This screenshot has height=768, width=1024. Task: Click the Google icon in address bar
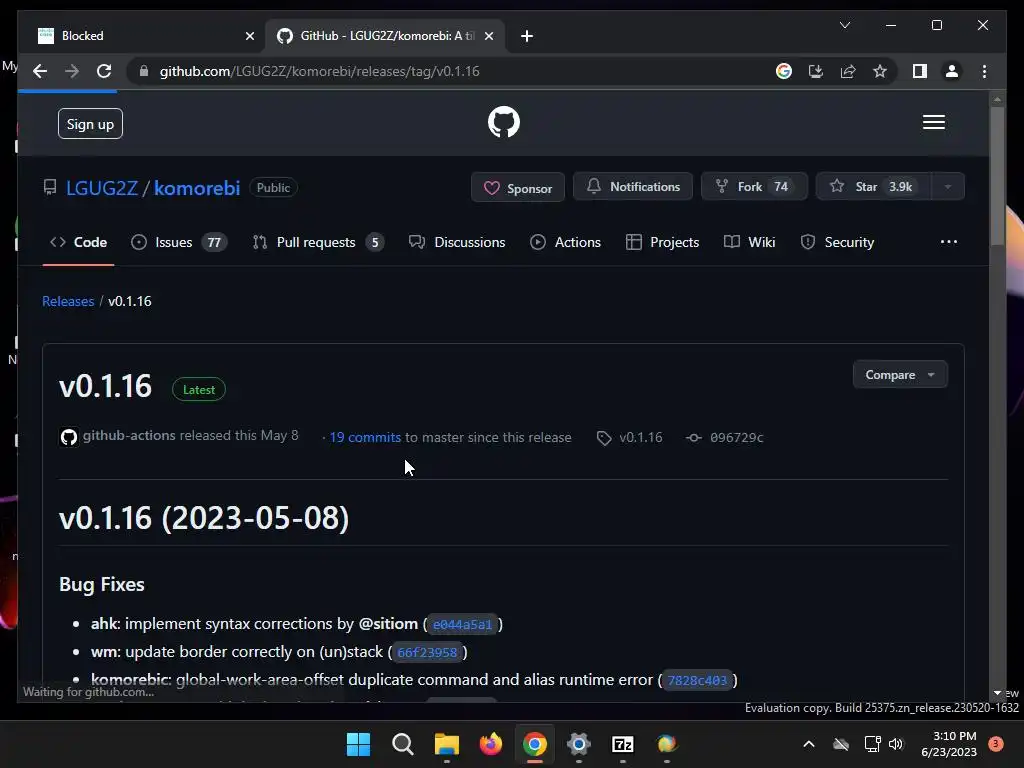point(784,71)
